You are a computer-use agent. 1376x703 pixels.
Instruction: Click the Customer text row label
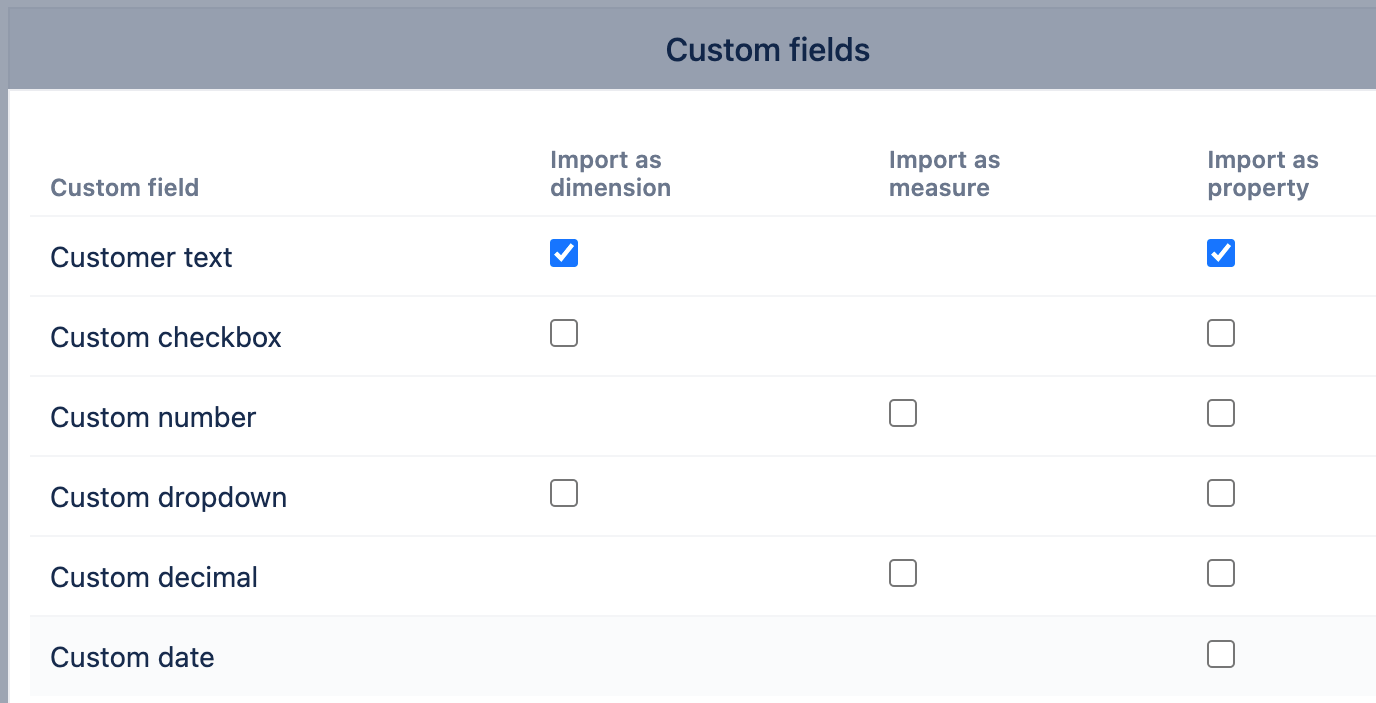tap(141, 258)
